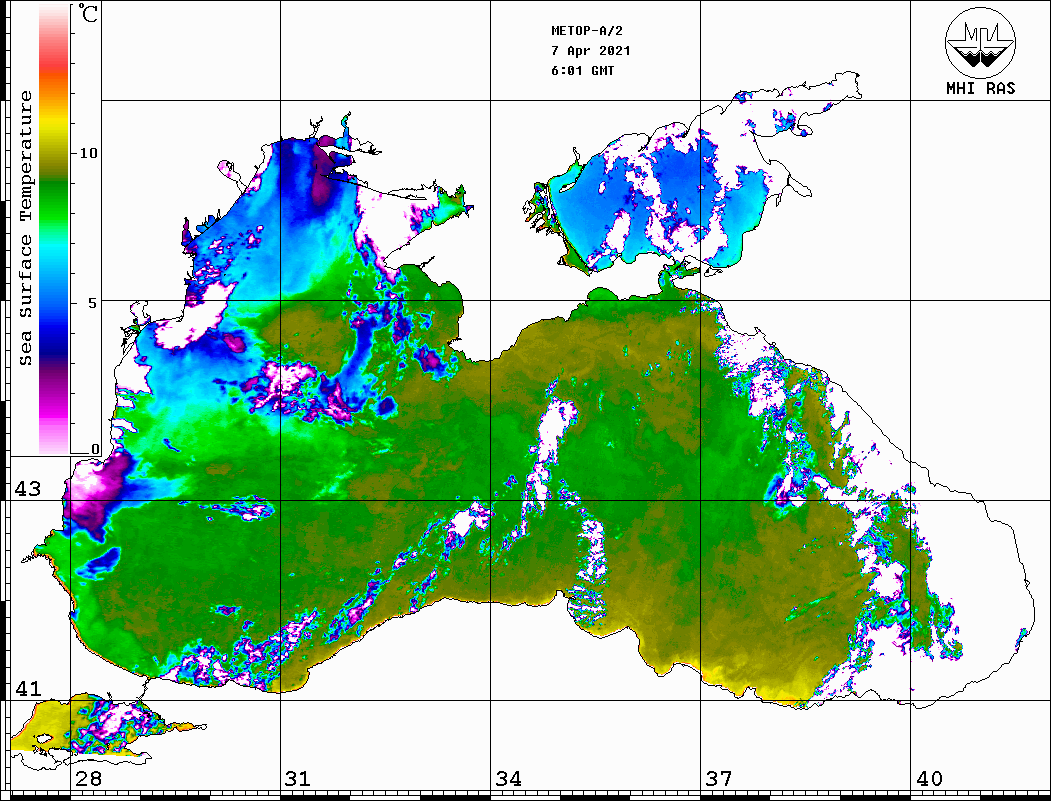Click the longitude label '37'
The image size is (1051, 801).
[x=719, y=778]
